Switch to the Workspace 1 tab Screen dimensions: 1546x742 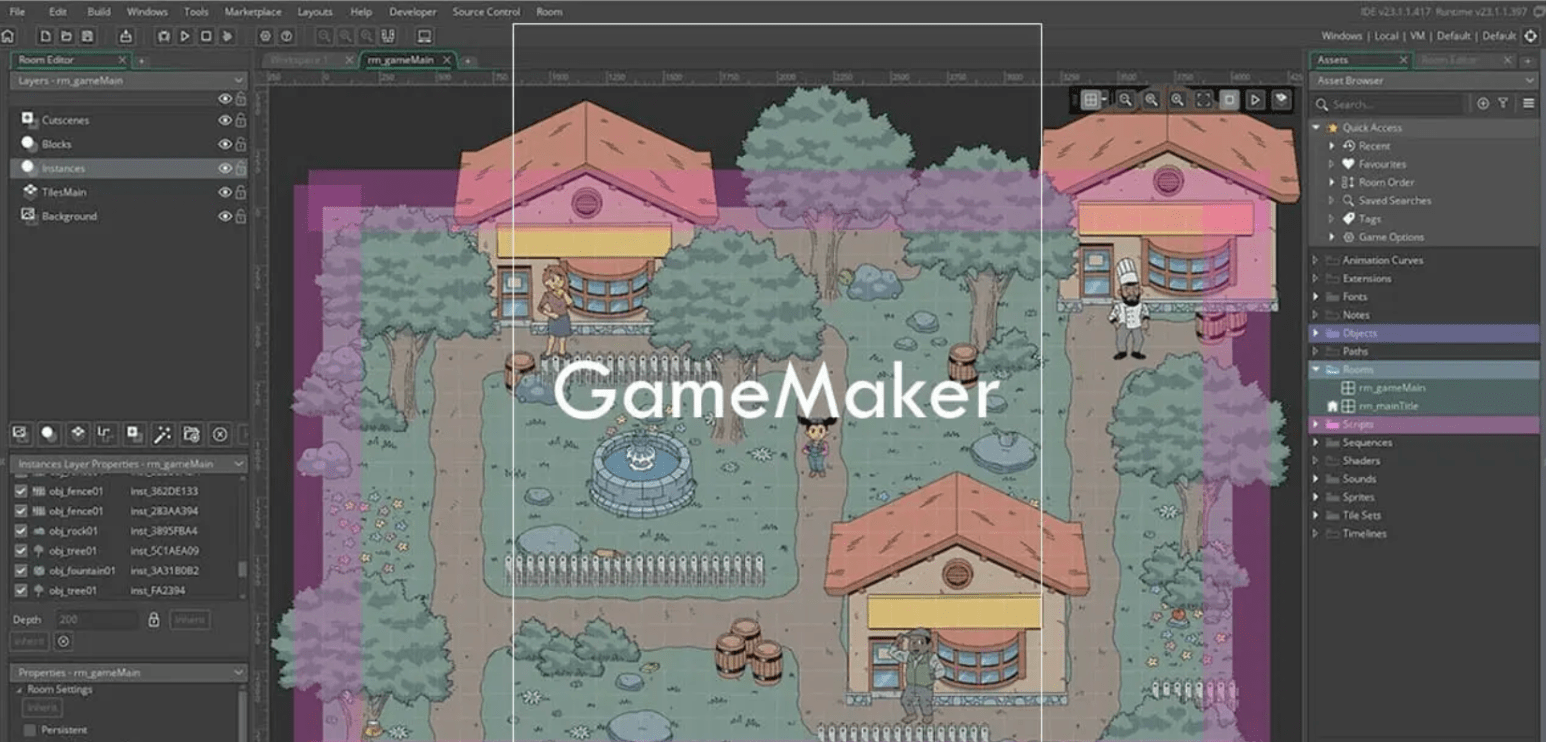click(298, 60)
